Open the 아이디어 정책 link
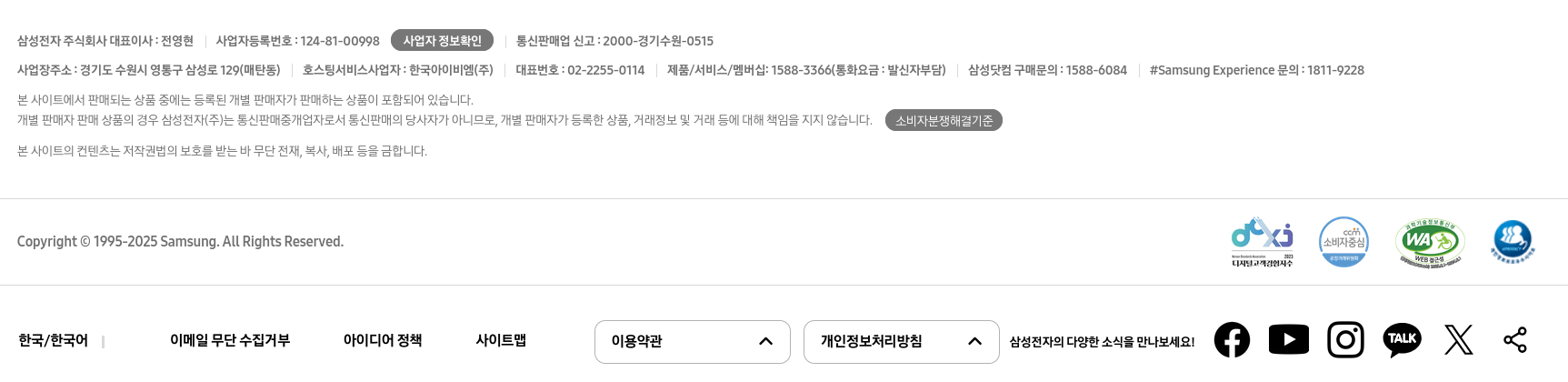Screen dimensions: 1568x382 (382, 340)
